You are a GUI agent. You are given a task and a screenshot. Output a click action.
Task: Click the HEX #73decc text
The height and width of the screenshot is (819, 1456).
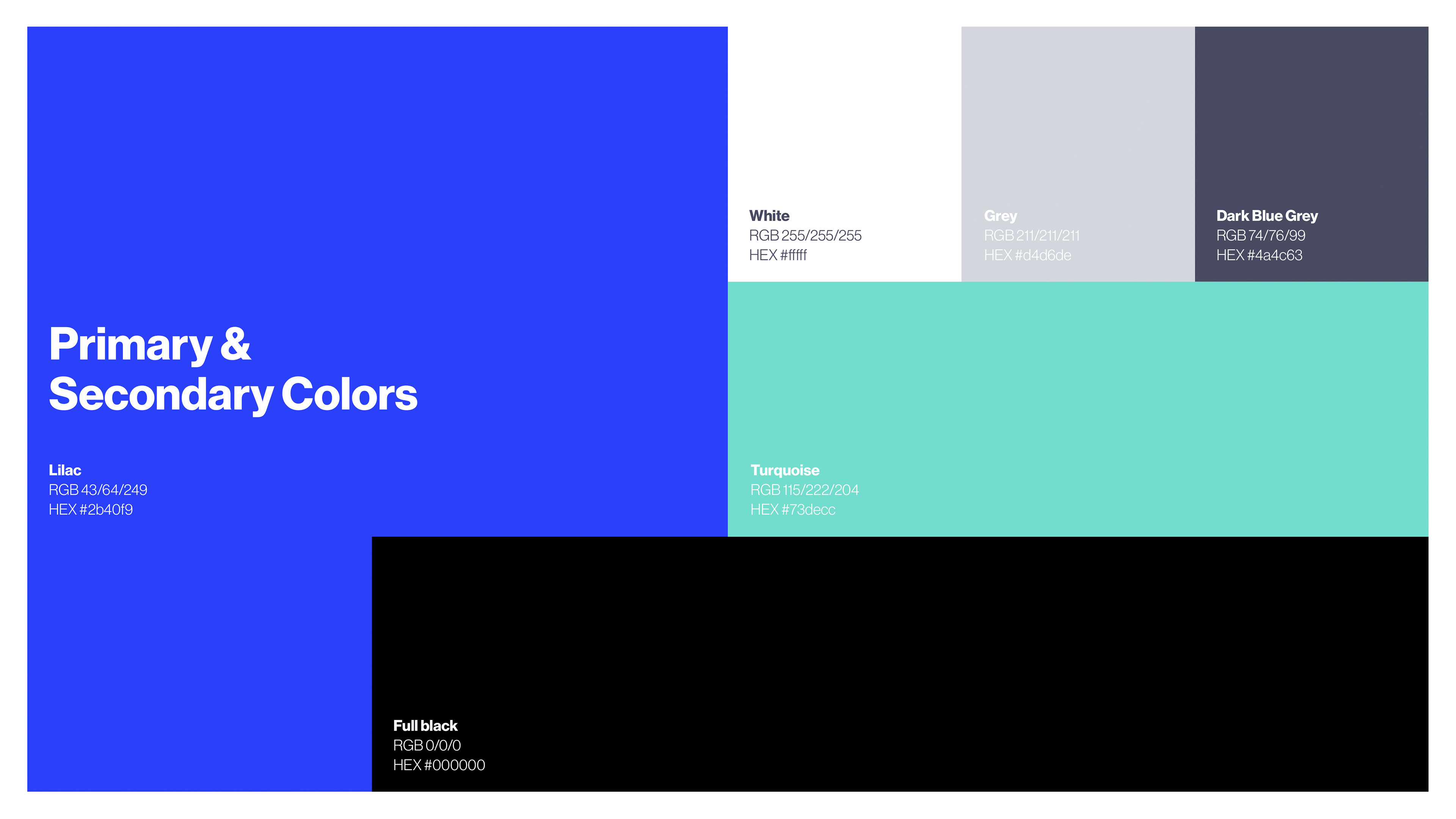(x=792, y=510)
